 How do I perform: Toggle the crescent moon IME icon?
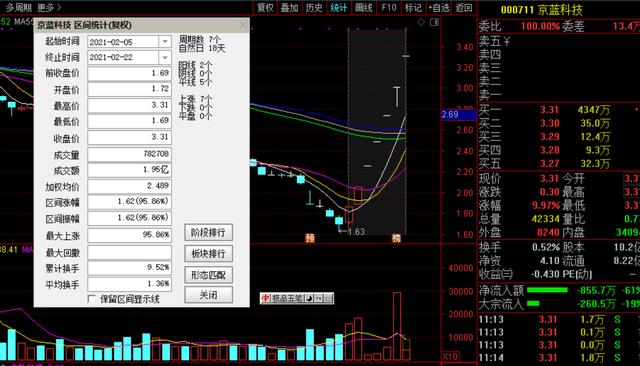309,299
